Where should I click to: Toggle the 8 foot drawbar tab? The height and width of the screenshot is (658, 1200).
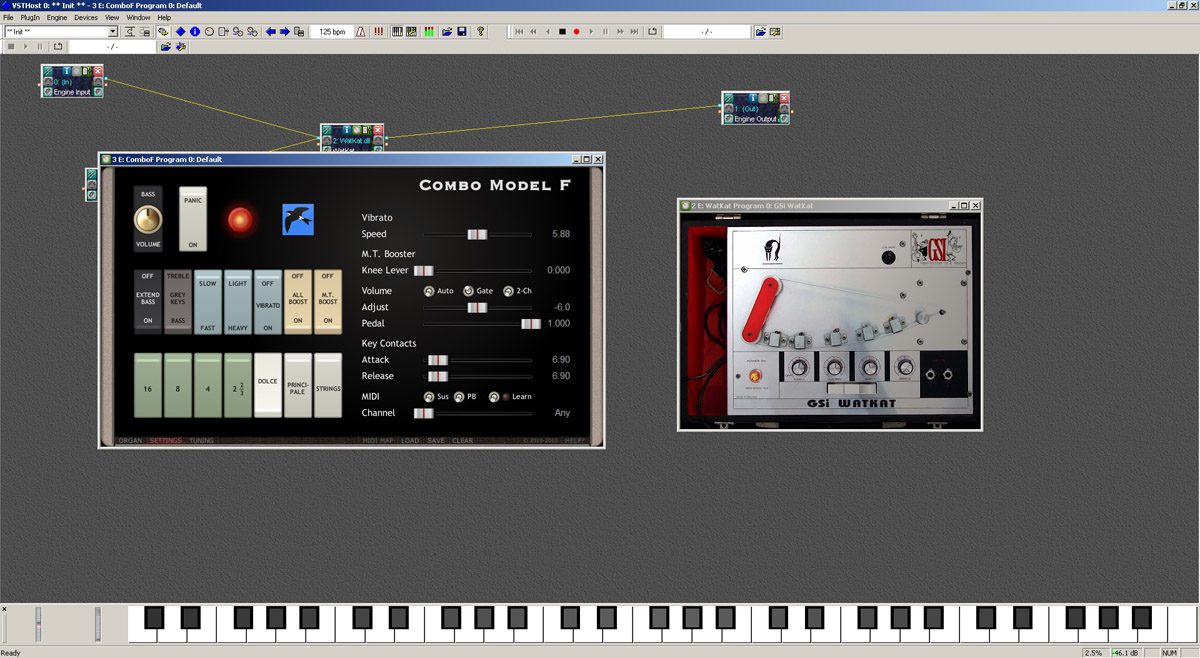[178, 385]
